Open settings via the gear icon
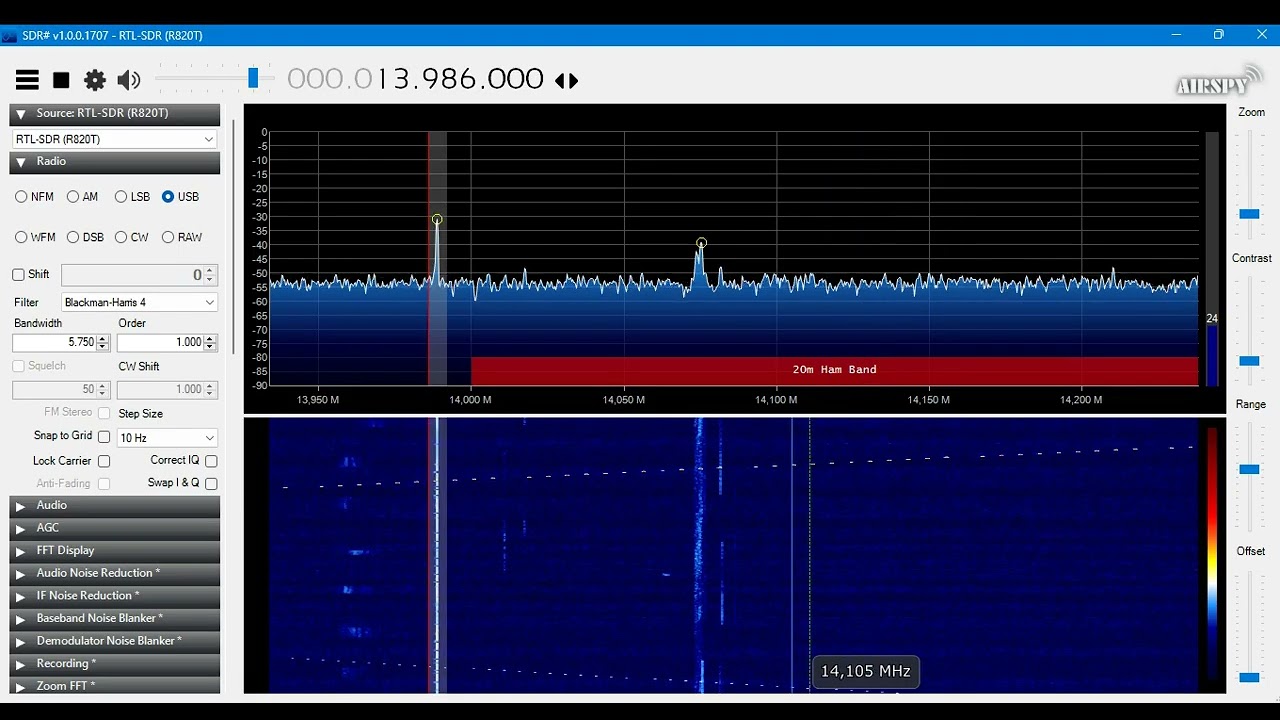 [x=95, y=80]
